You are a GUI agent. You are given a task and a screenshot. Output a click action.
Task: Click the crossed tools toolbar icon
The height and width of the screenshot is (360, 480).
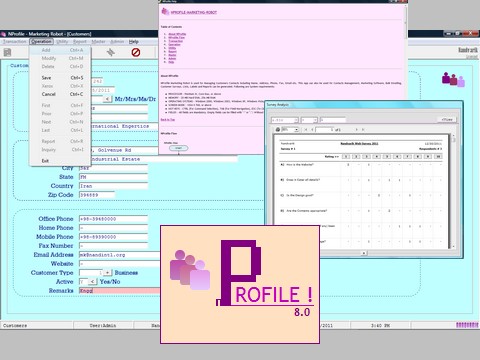111,52
